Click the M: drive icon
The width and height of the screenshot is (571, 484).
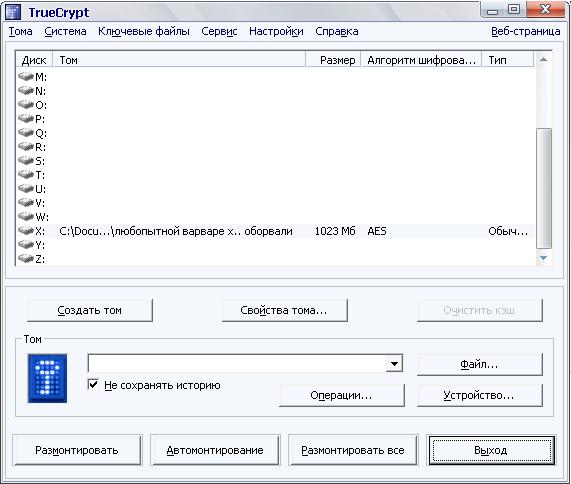tap(26, 76)
